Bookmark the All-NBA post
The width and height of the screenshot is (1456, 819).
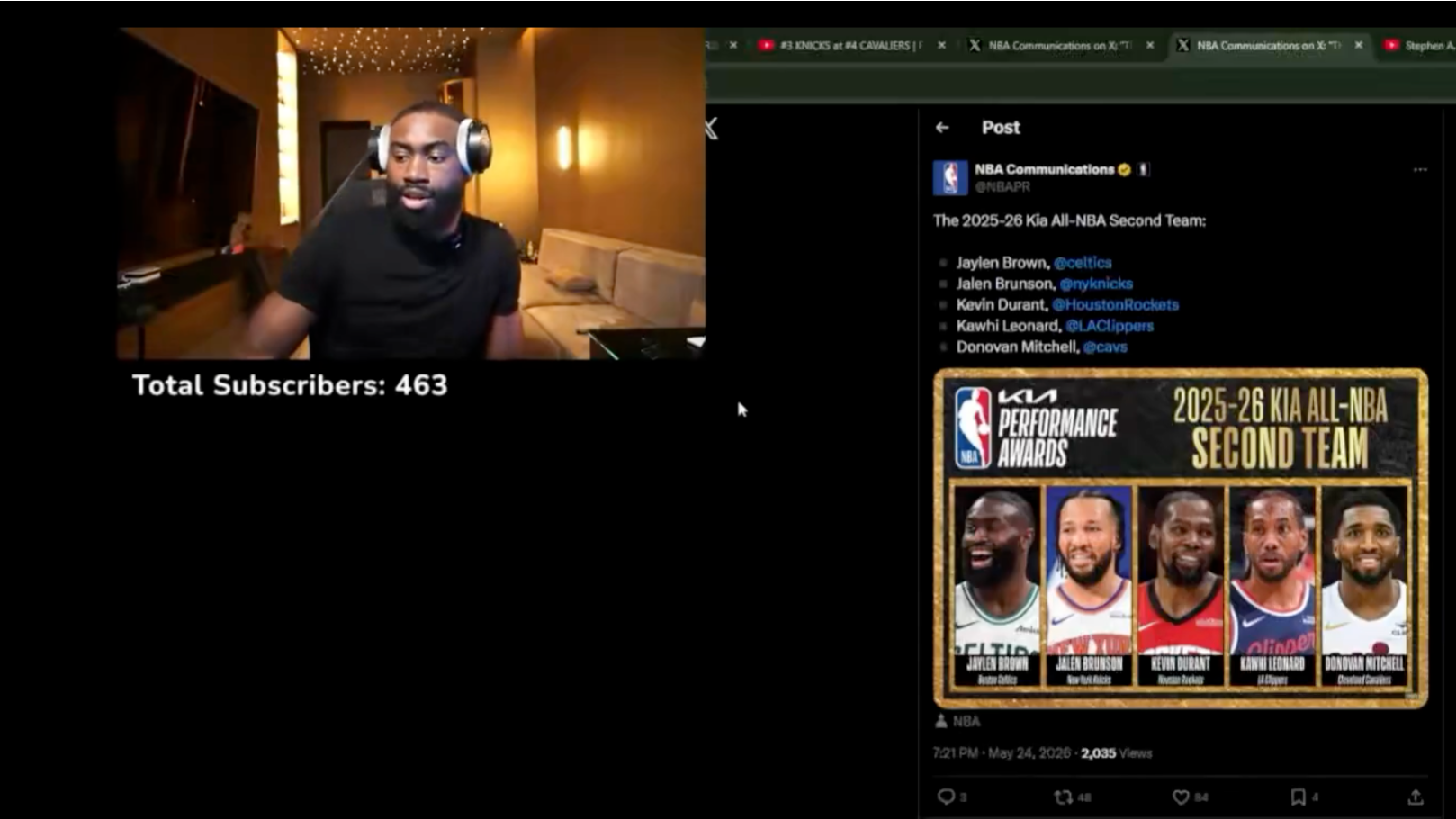click(x=1298, y=796)
